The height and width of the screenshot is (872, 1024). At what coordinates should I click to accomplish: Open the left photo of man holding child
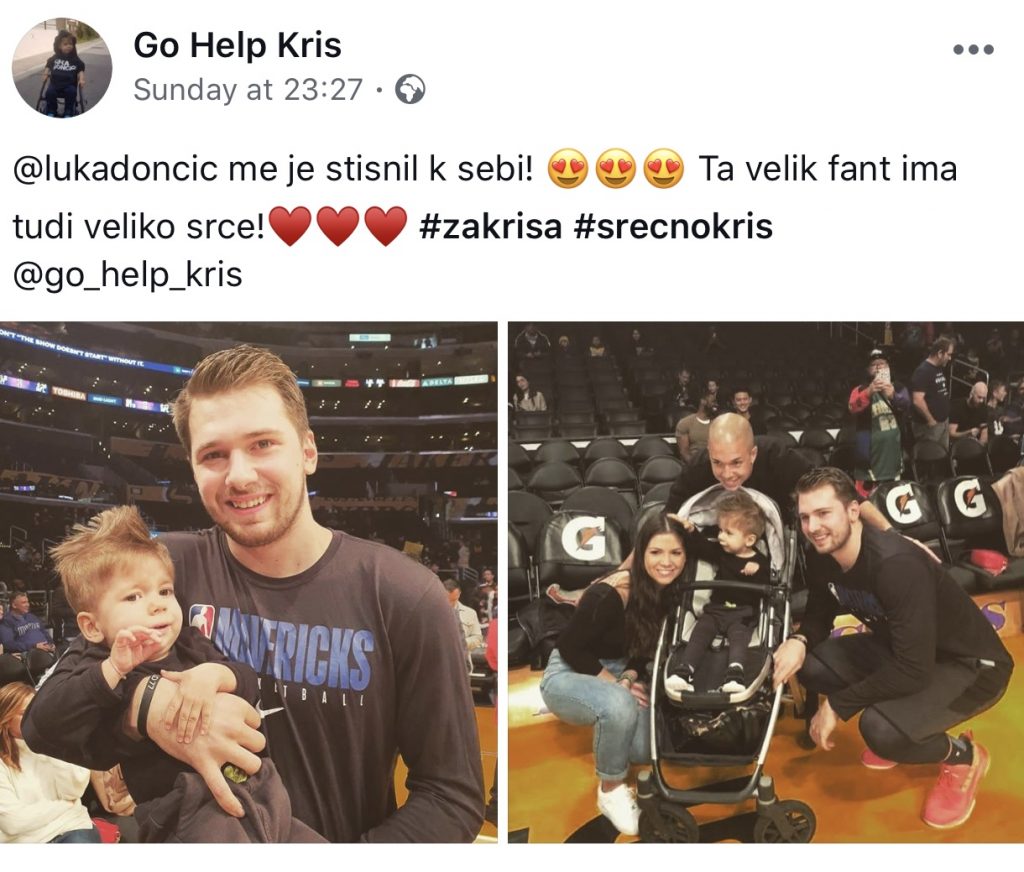(248, 582)
